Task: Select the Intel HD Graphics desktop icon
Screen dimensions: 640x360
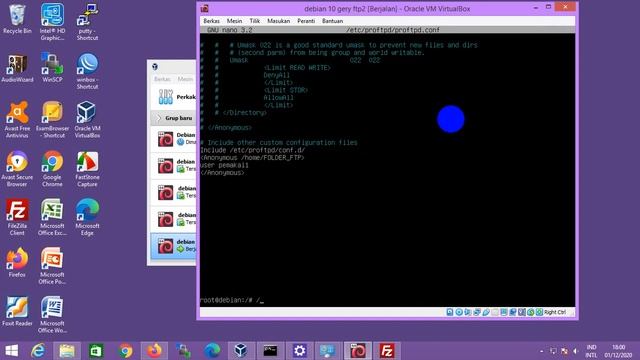Action: click(52, 22)
